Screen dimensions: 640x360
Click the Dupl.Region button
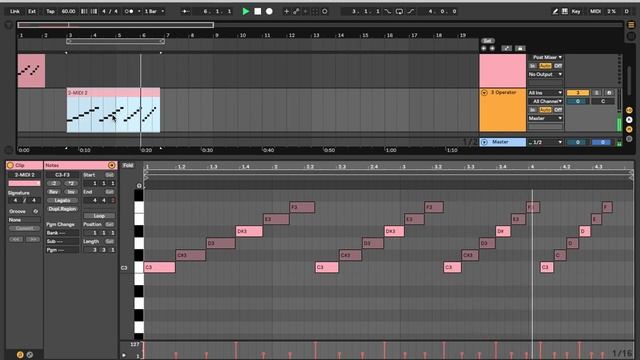click(62, 209)
